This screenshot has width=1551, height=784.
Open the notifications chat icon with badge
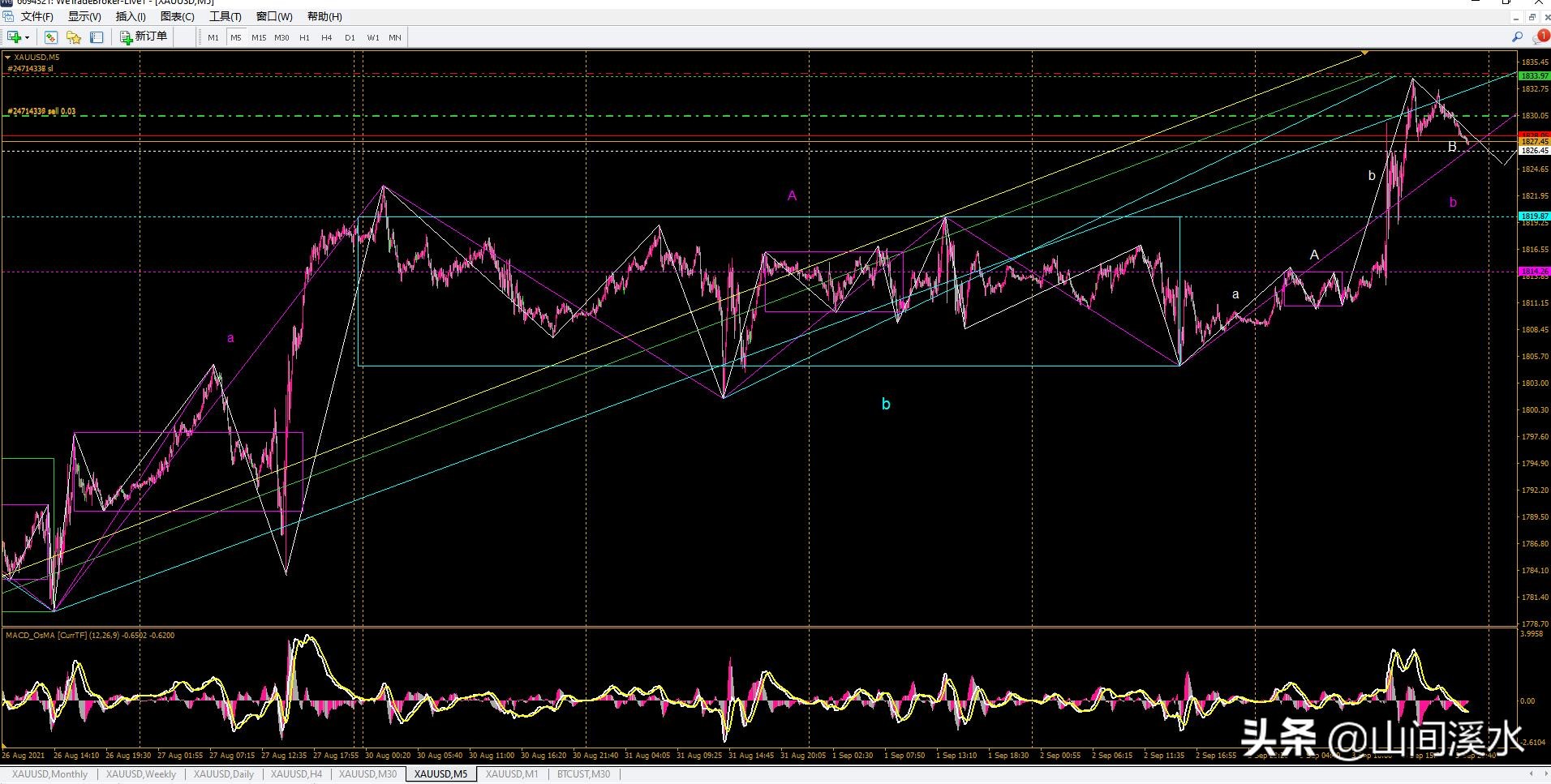1540,37
